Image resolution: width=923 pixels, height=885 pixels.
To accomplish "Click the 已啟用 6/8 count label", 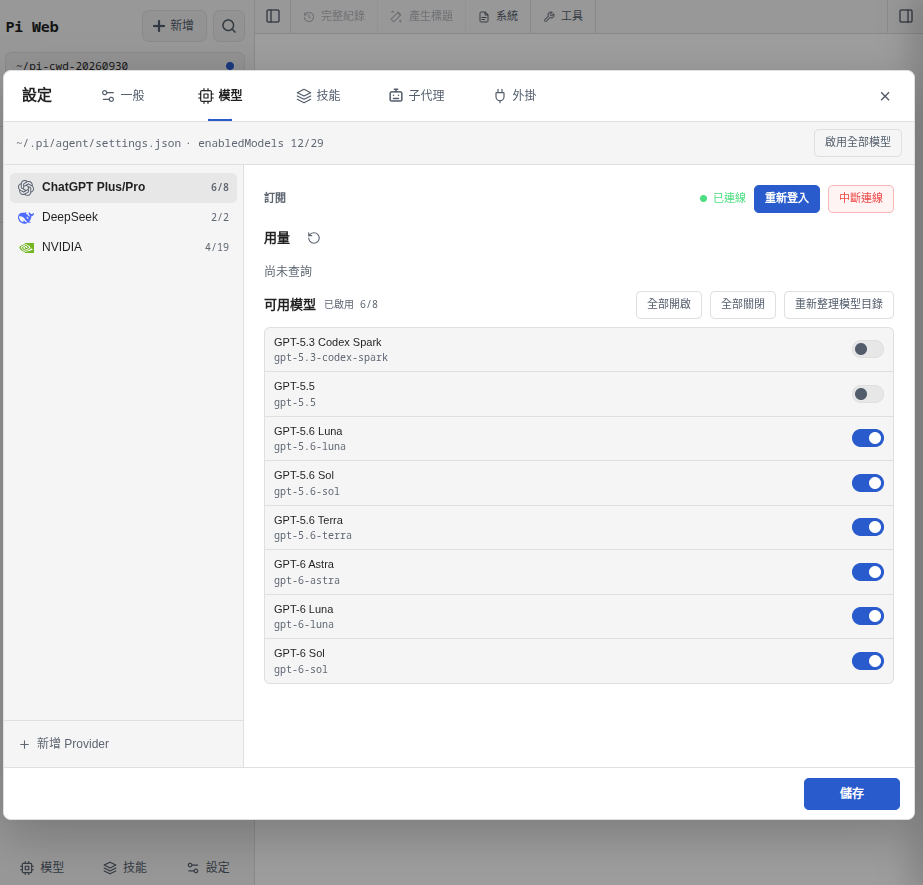I will tap(351, 304).
